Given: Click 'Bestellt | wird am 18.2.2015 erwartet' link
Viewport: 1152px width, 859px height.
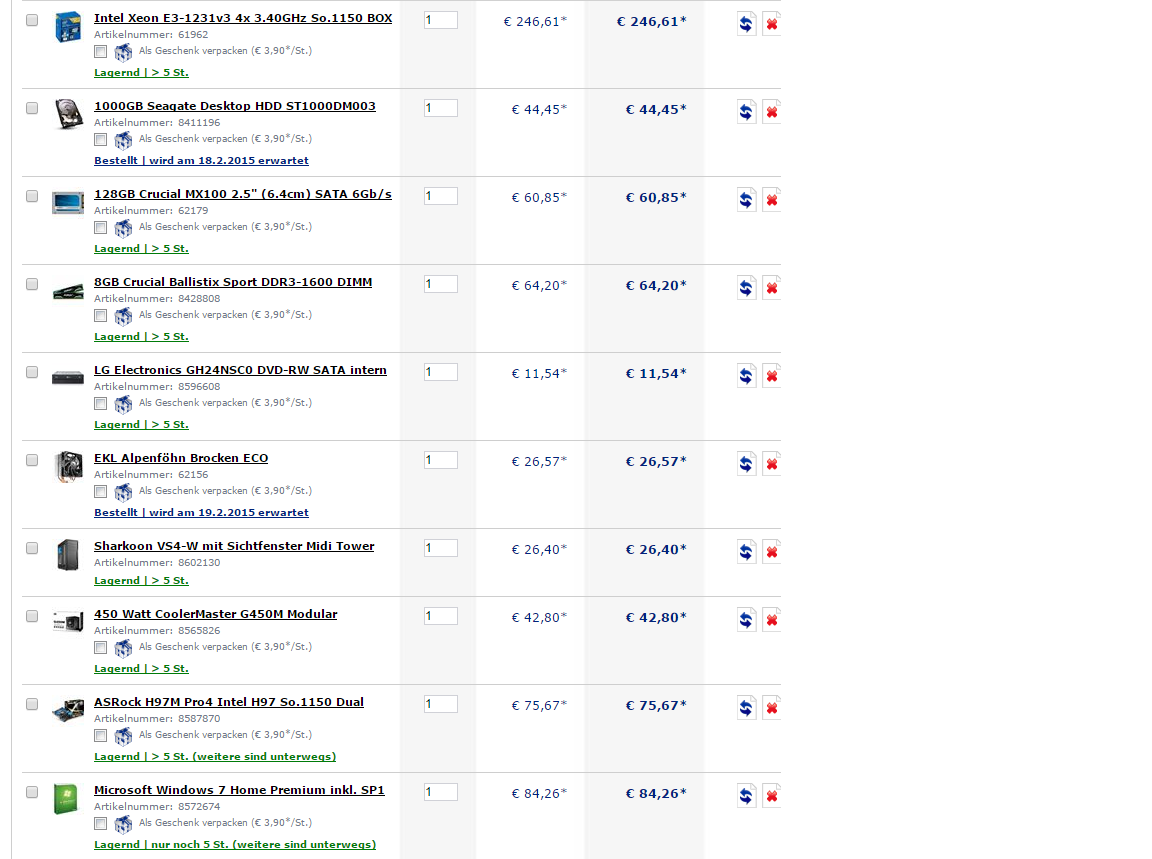Looking at the screenshot, I should 201,160.
